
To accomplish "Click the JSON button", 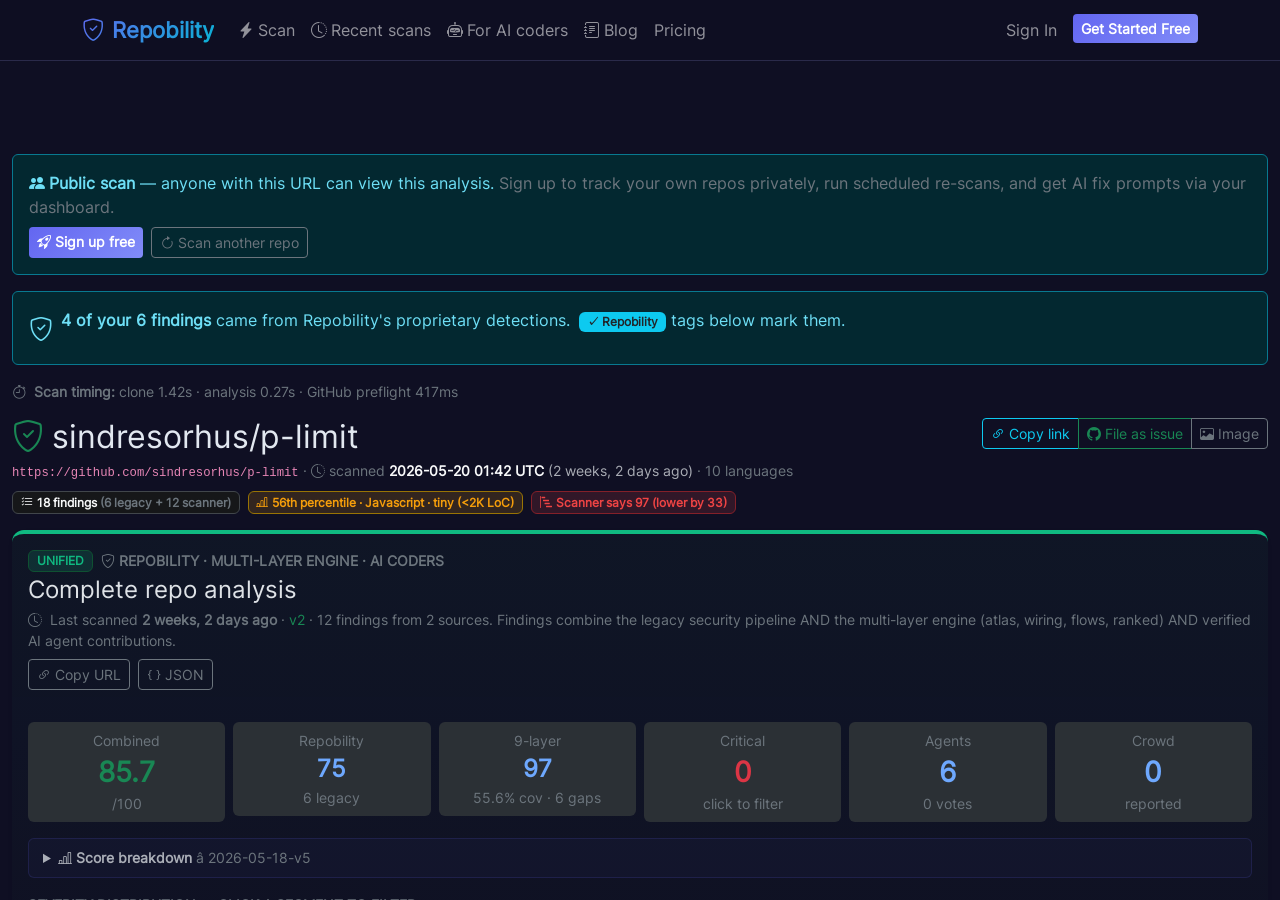I will coord(175,674).
